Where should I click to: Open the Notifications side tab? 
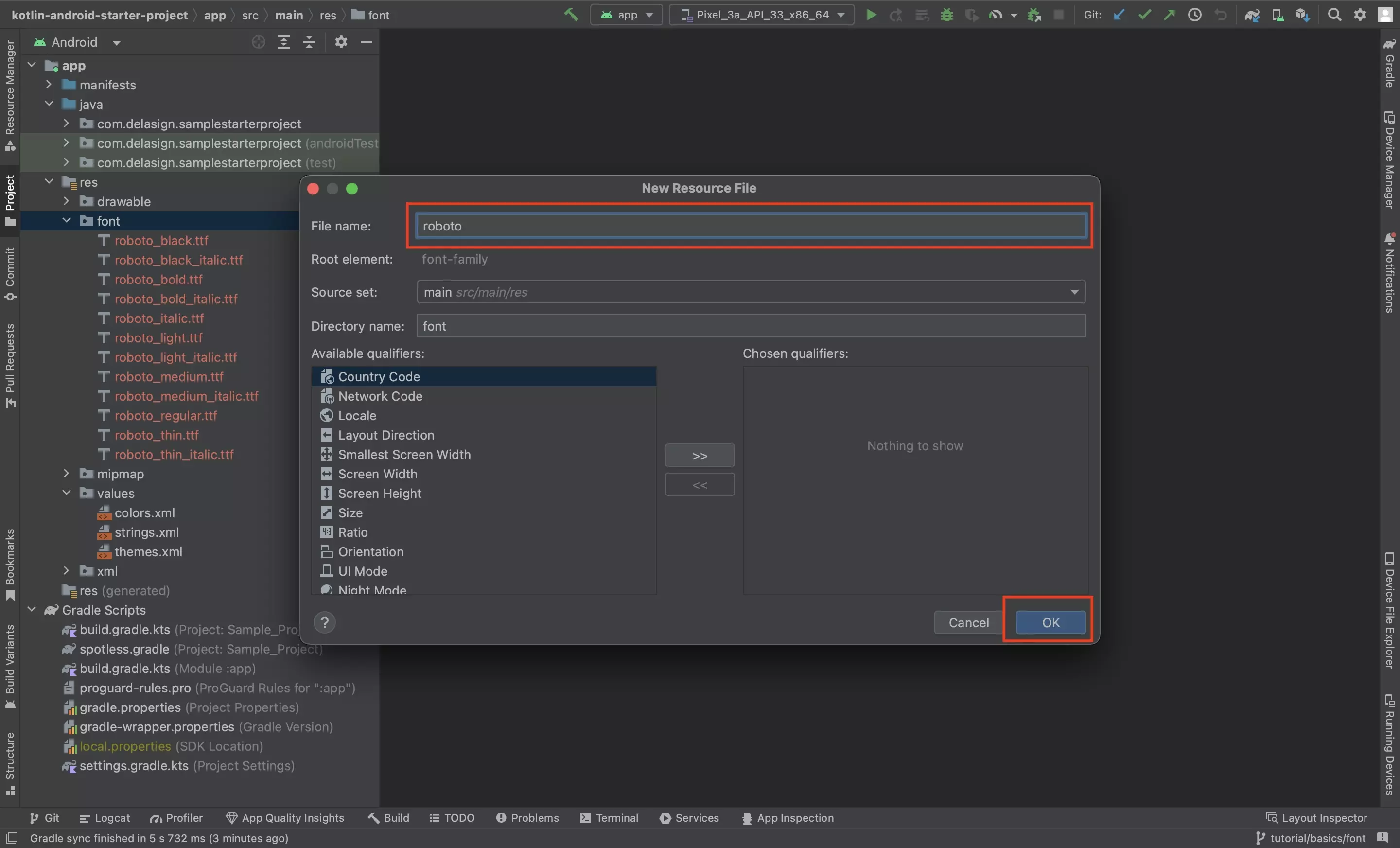(1389, 272)
